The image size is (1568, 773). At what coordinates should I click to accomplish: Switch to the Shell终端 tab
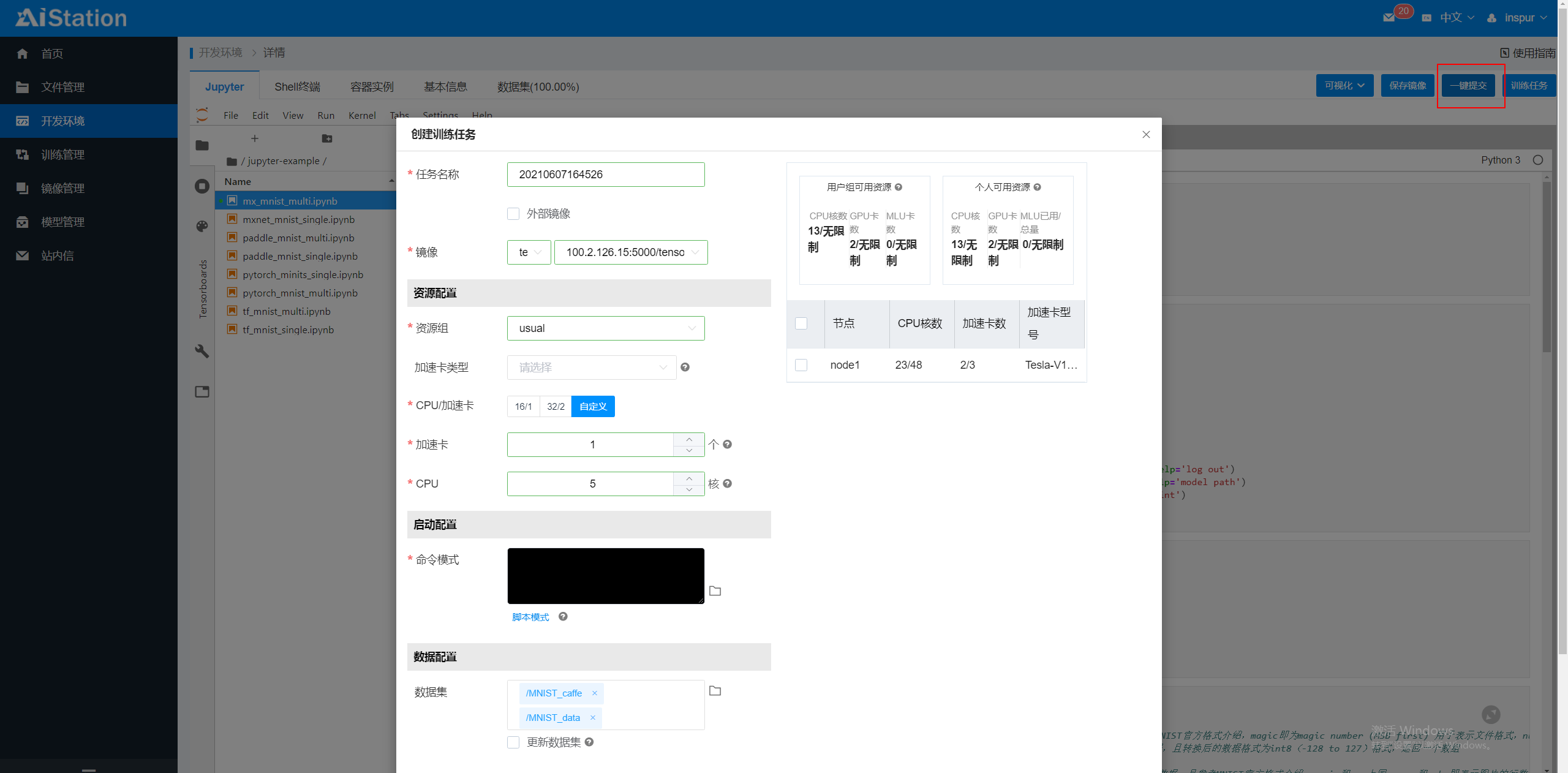coord(297,87)
